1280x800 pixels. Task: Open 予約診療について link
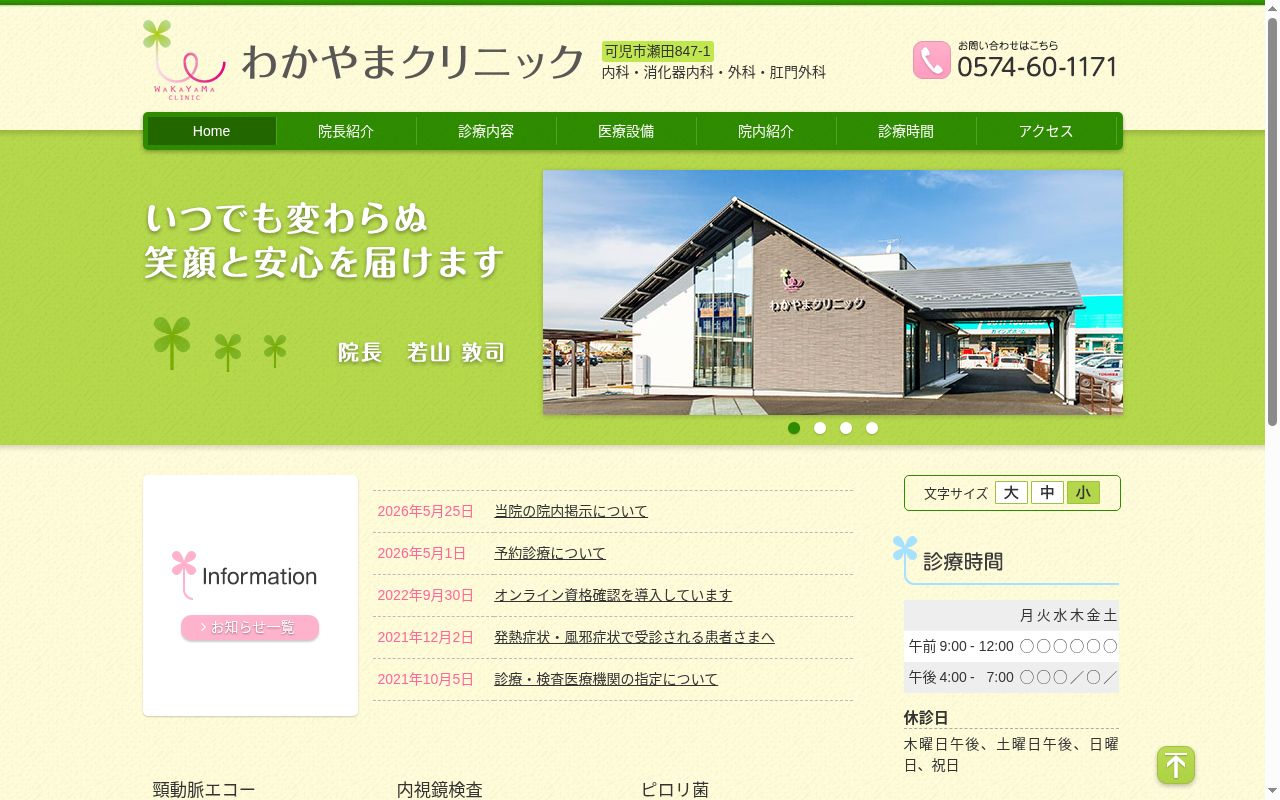tap(550, 553)
